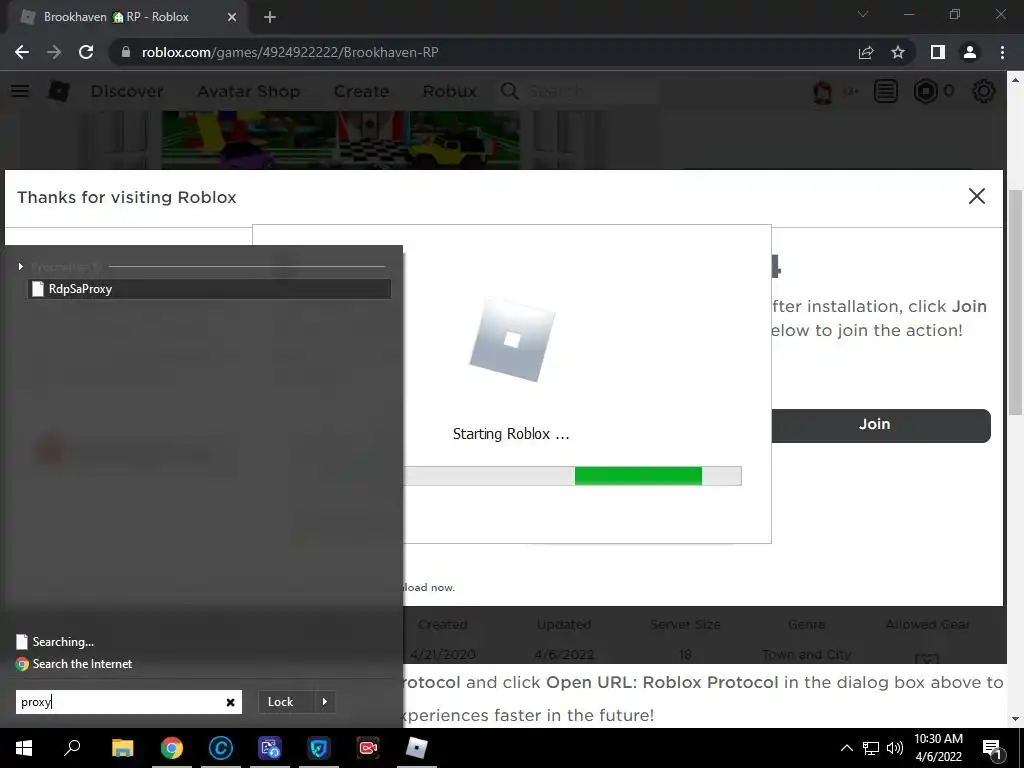Click the Starting Roblox progress bar
Screen dimensions: 1024x768
click(x=572, y=475)
